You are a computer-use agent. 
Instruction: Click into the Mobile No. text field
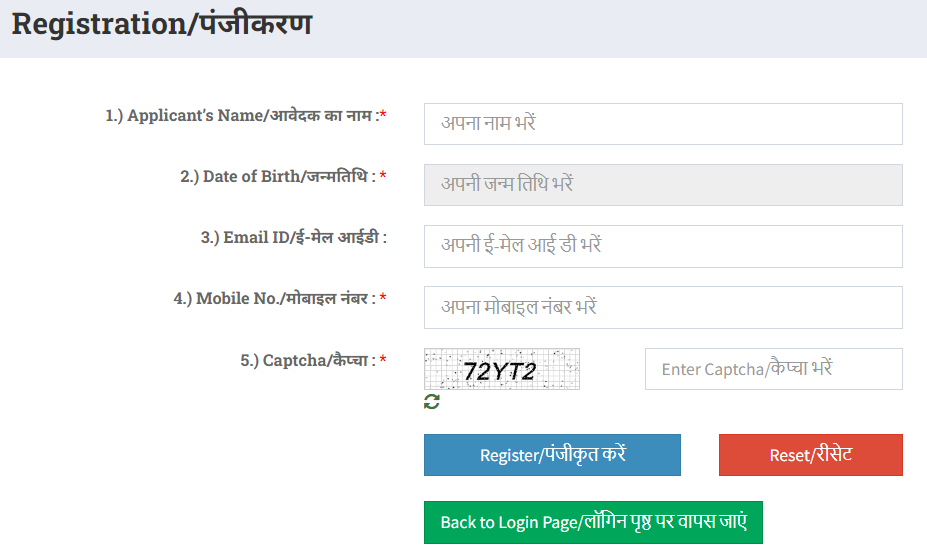(x=663, y=307)
